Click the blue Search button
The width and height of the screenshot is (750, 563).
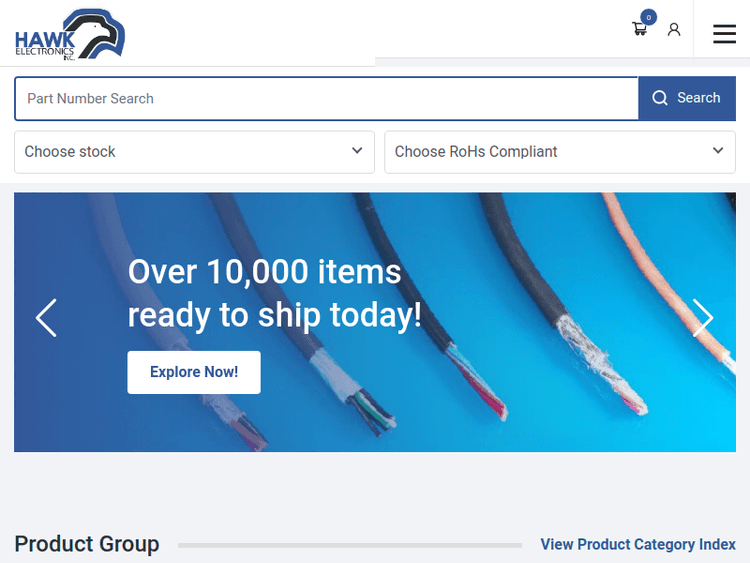coord(687,98)
